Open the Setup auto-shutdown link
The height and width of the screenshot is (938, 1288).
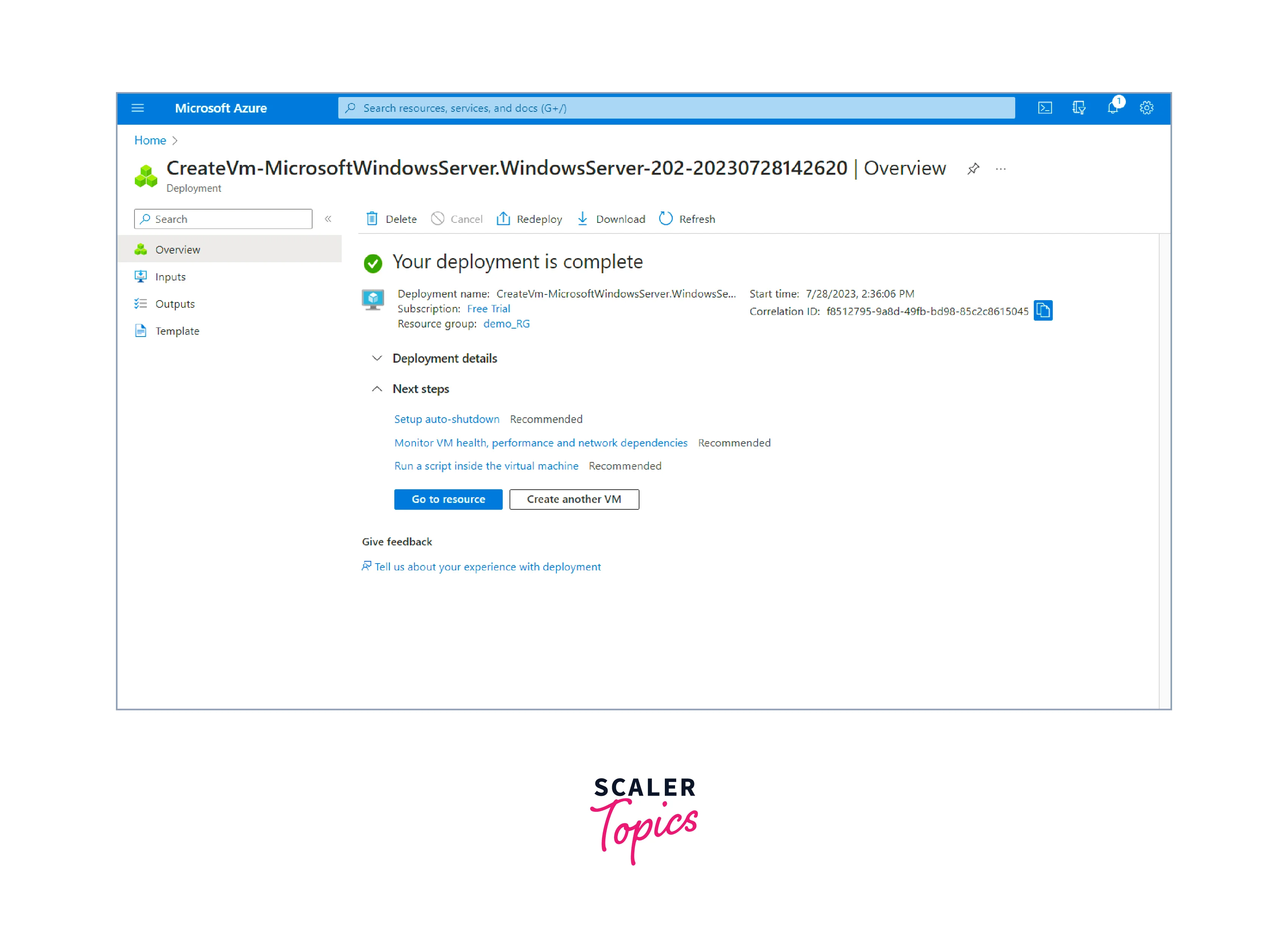pyautogui.click(x=446, y=419)
